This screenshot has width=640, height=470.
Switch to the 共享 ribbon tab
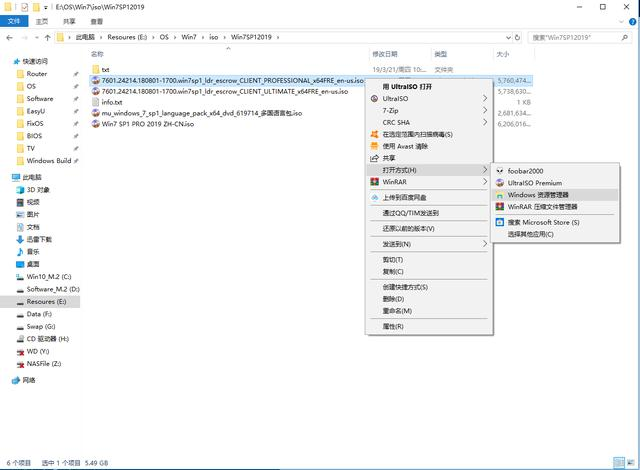[69, 21]
